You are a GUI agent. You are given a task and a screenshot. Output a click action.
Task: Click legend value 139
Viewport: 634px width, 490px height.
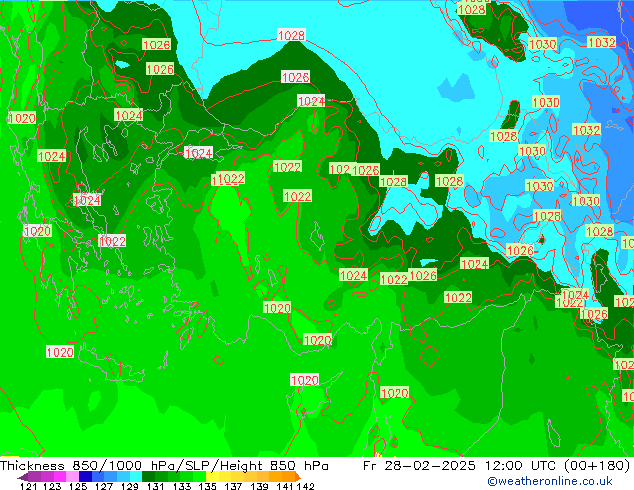pos(259,486)
